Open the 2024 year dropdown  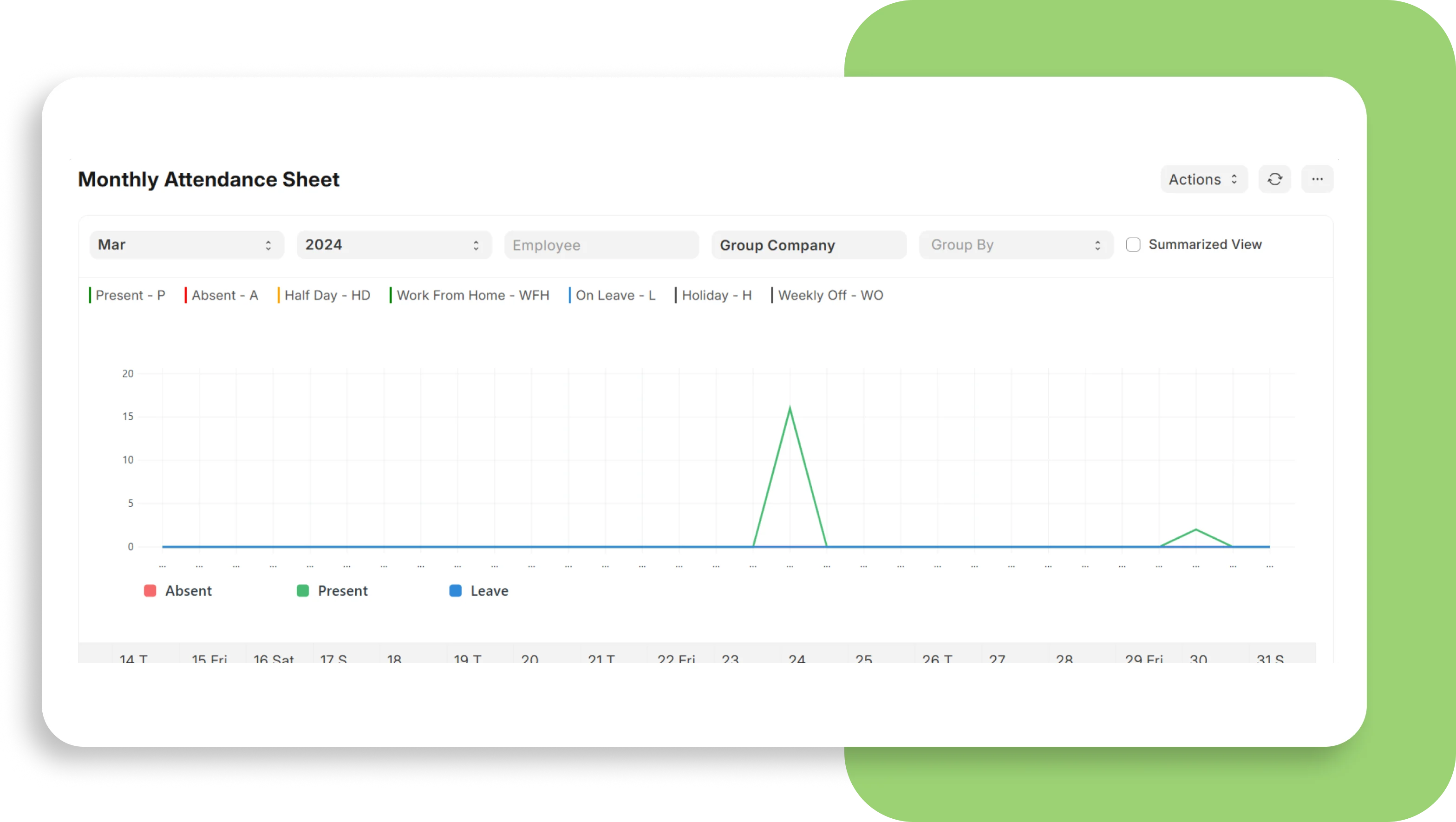click(x=394, y=245)
